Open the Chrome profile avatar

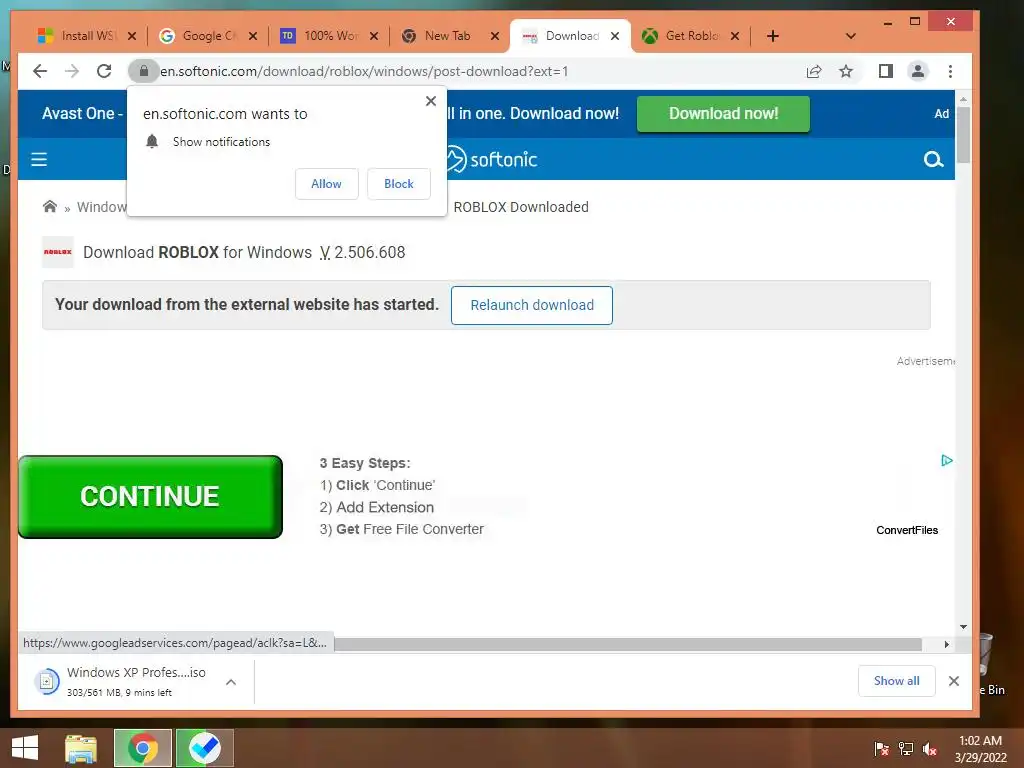[x=918, y=71]
